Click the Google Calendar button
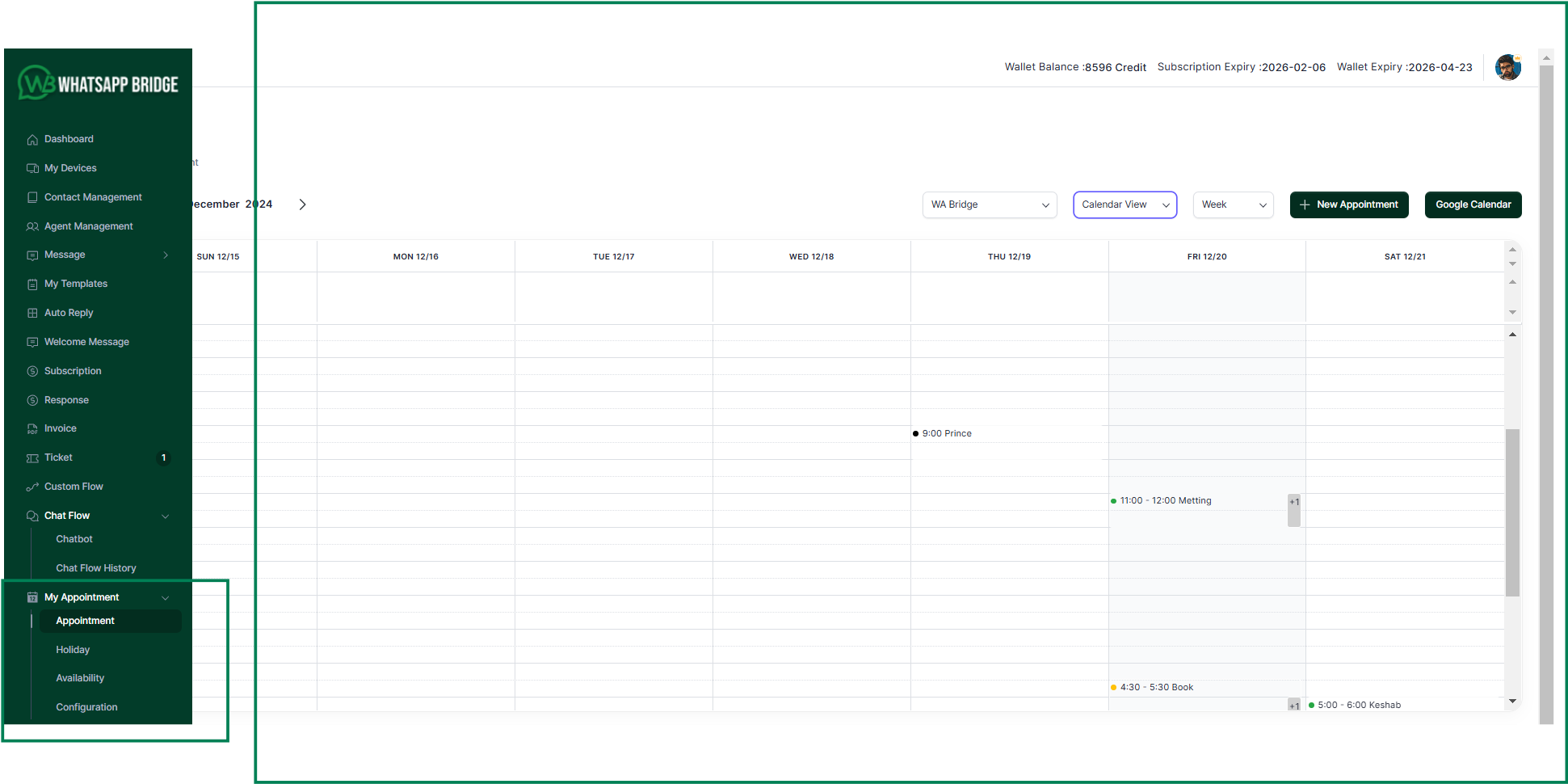 coord(1473,204)
